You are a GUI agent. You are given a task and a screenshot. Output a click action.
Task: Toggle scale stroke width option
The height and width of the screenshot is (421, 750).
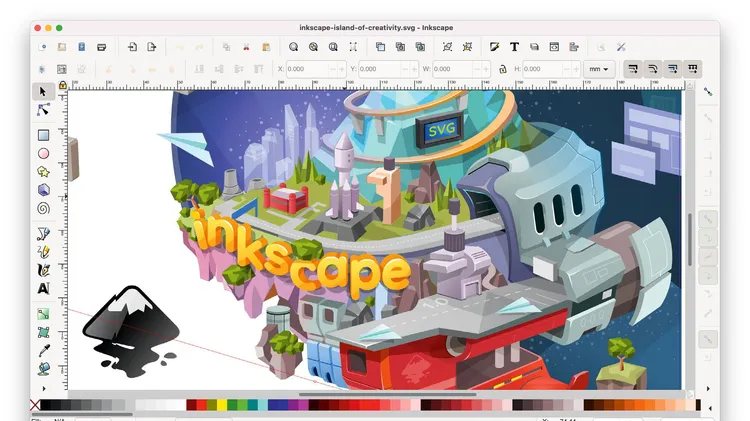(x=633, y=69)
